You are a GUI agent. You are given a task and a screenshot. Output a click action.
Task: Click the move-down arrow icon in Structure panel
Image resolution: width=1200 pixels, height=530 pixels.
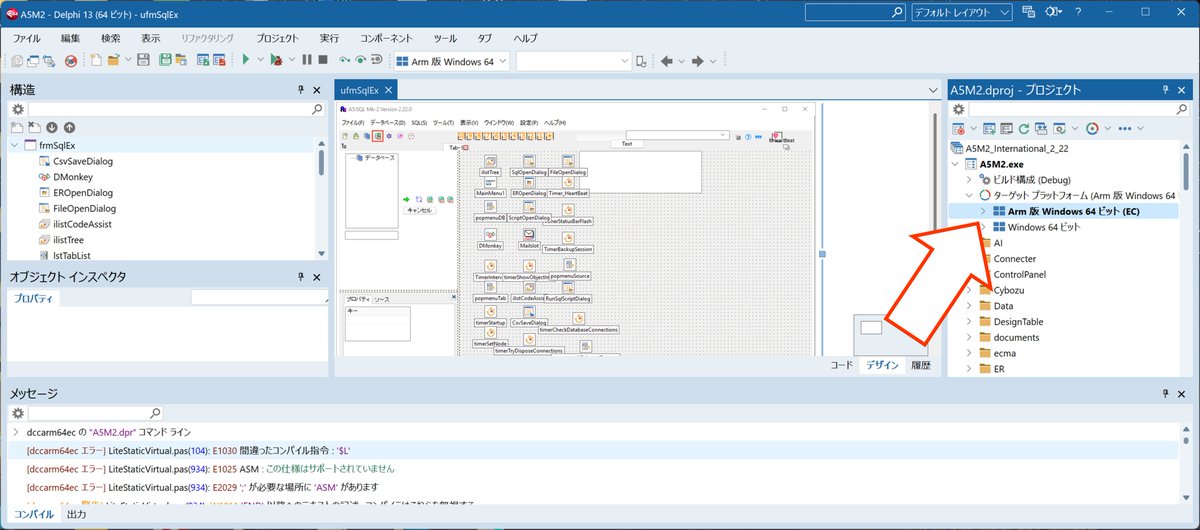[x=52, y=128]
